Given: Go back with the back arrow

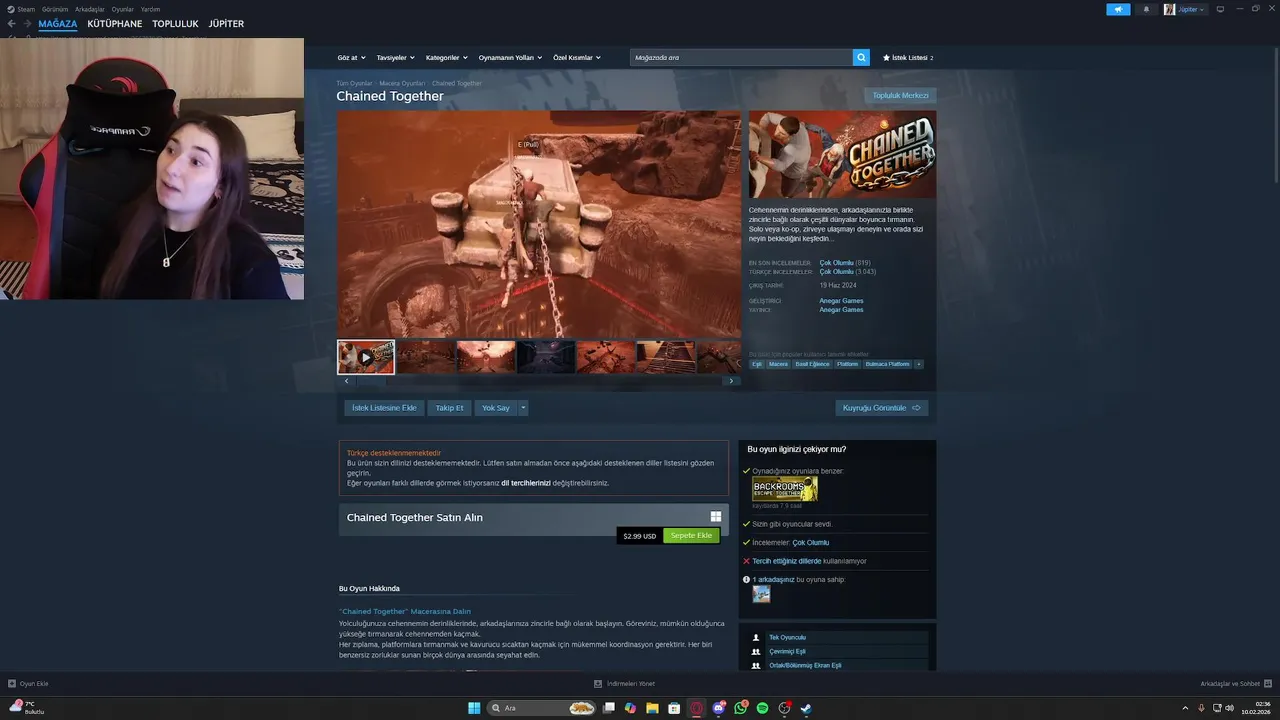Looking at the screenshot, I should pos(12,23).
